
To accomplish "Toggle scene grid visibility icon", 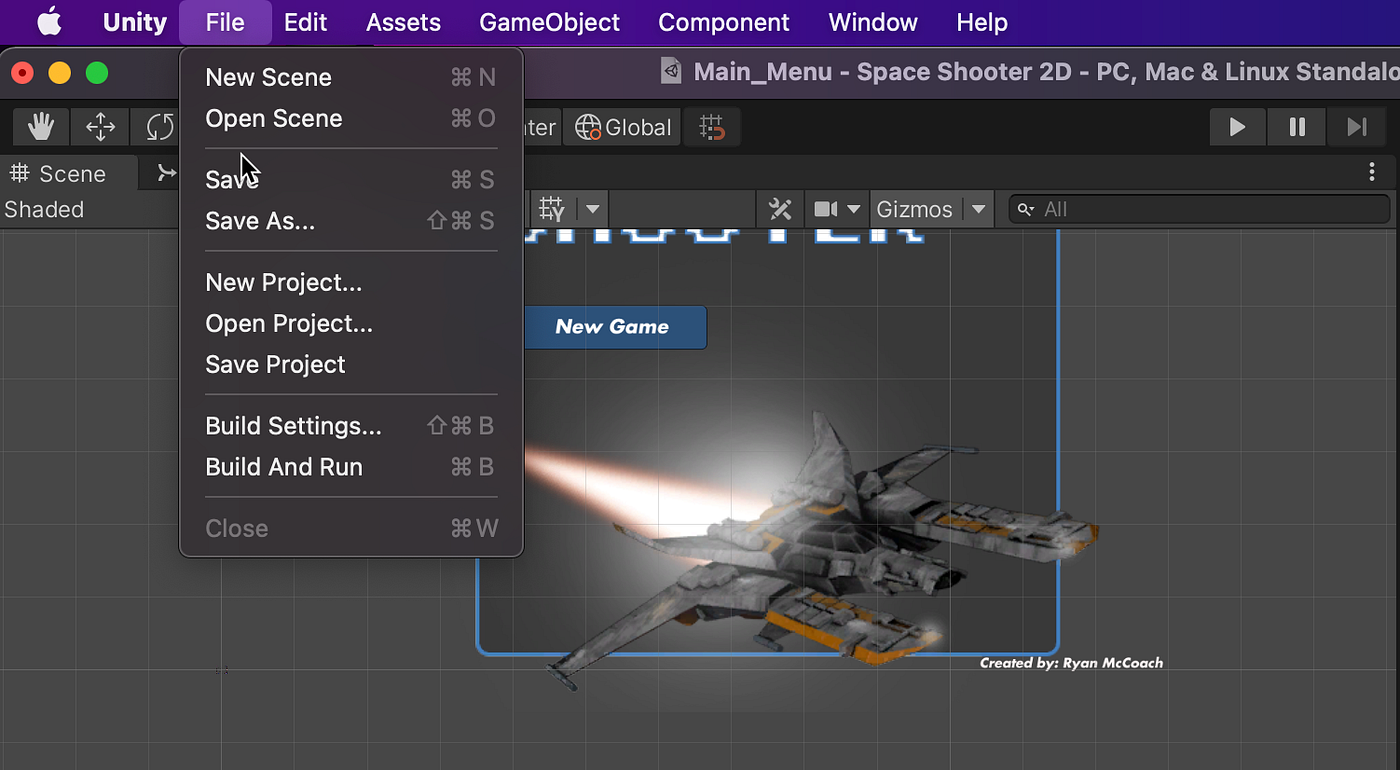I will point(552,209).
